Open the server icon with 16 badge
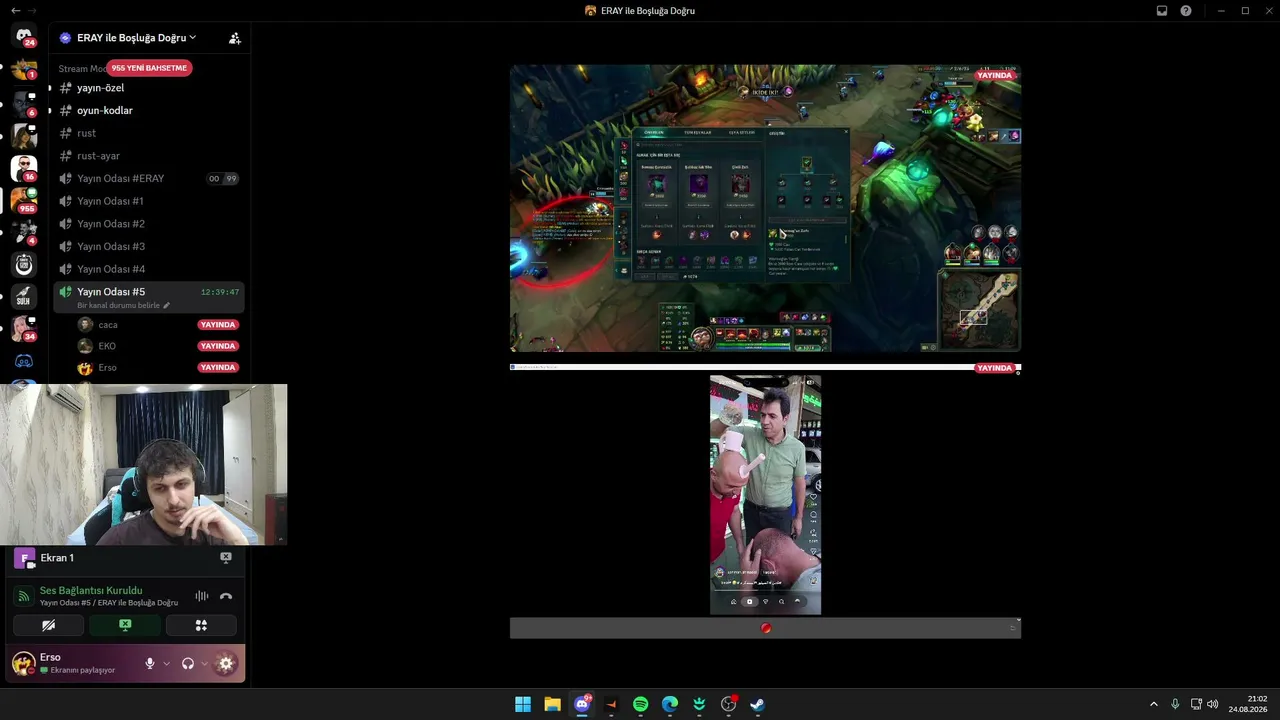Viewport: 1280px width, 720px height. [24, 168]
